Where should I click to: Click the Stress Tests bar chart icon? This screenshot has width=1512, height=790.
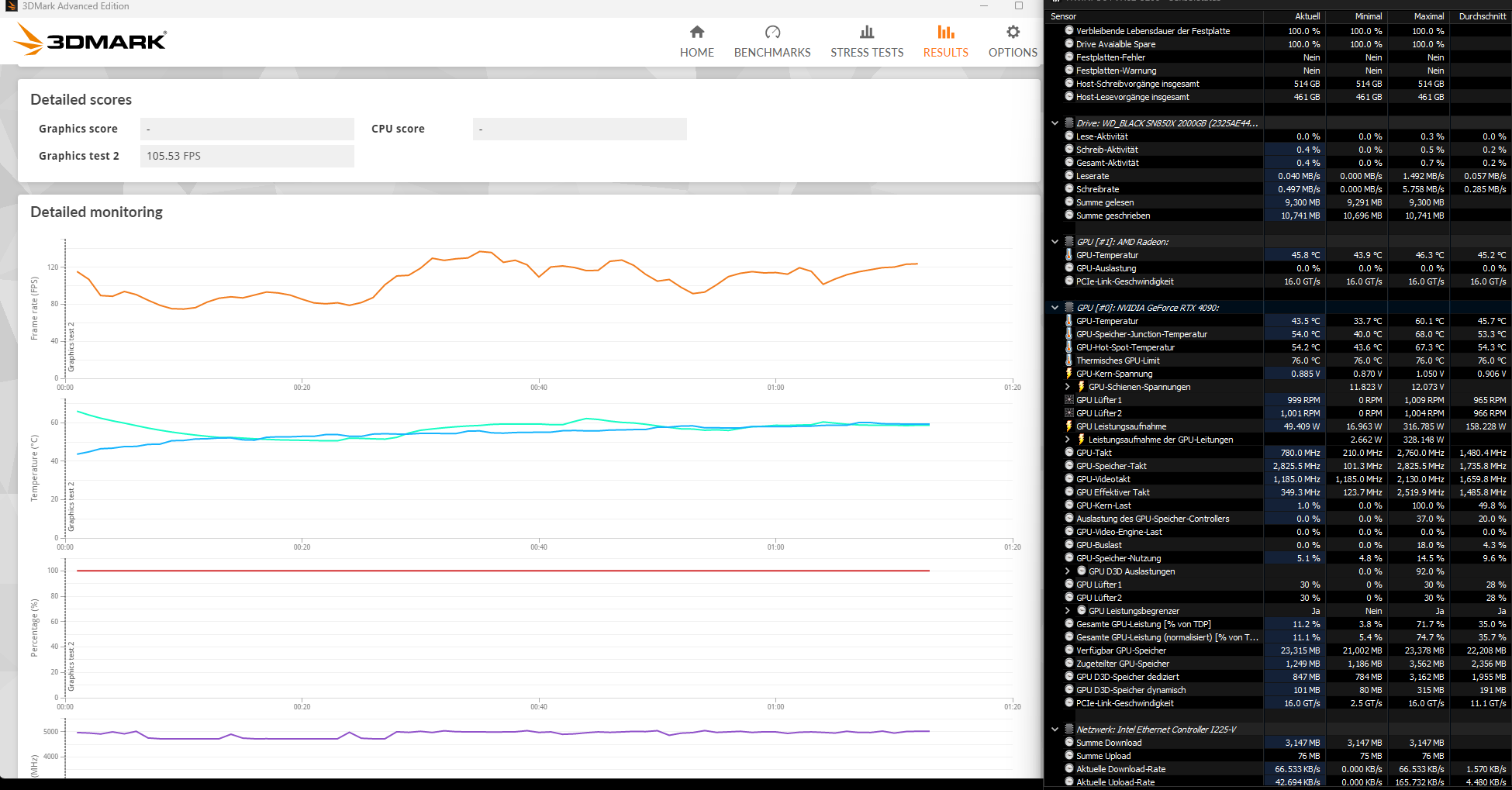click(x=866, y=32)
